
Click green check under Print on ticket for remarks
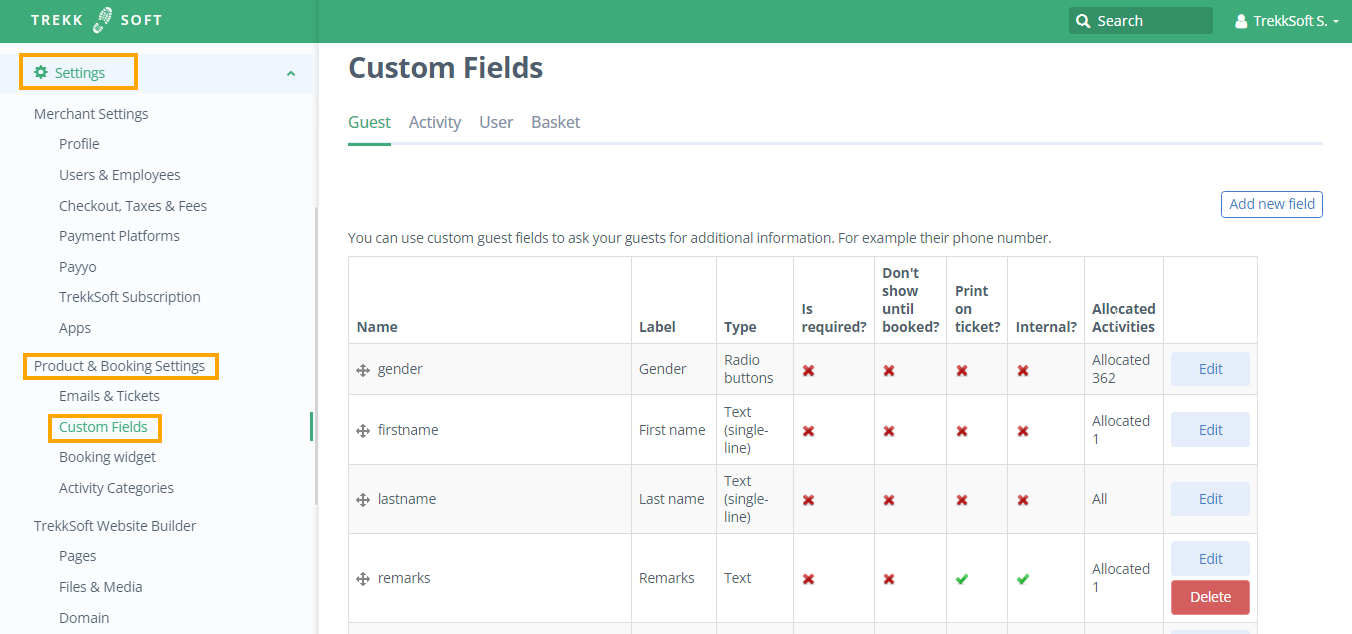[x=962, y=579]
